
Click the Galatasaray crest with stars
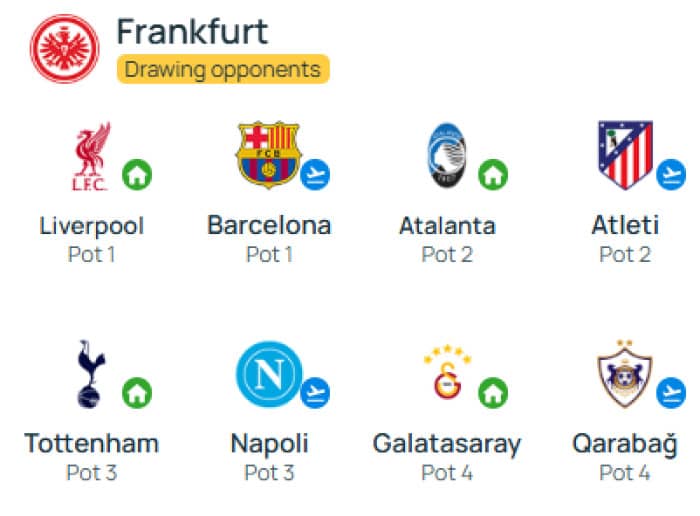click(x=447, y=371)
